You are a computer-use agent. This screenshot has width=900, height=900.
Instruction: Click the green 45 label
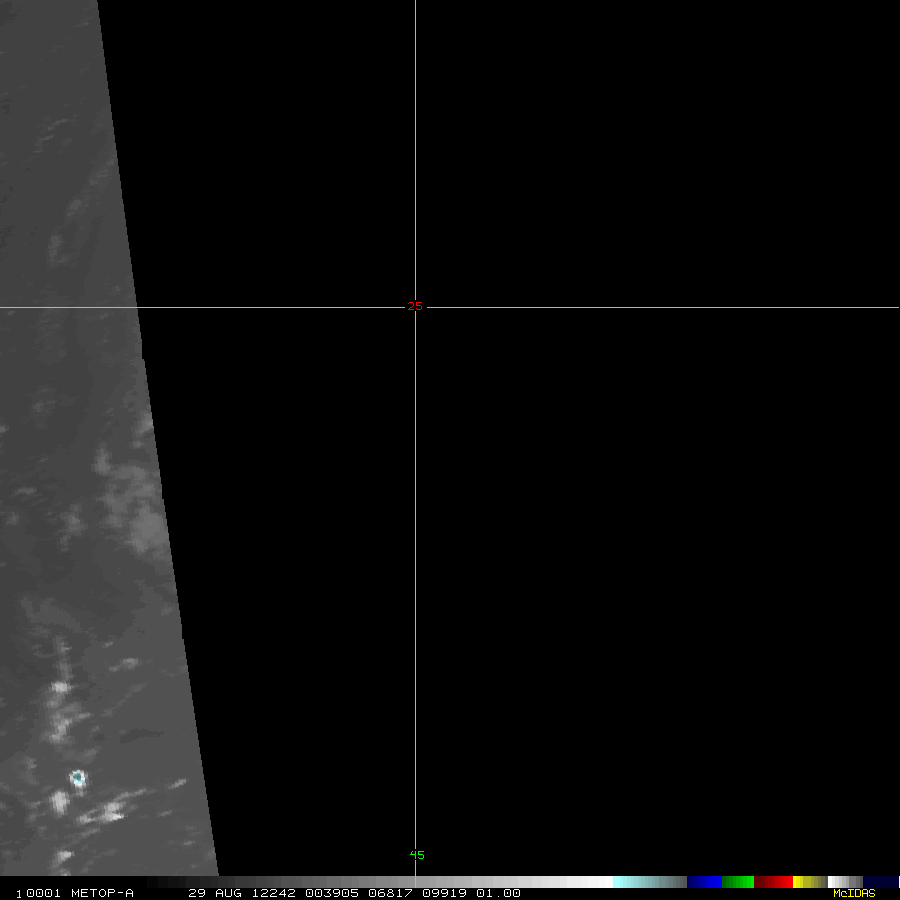point(417,855)
